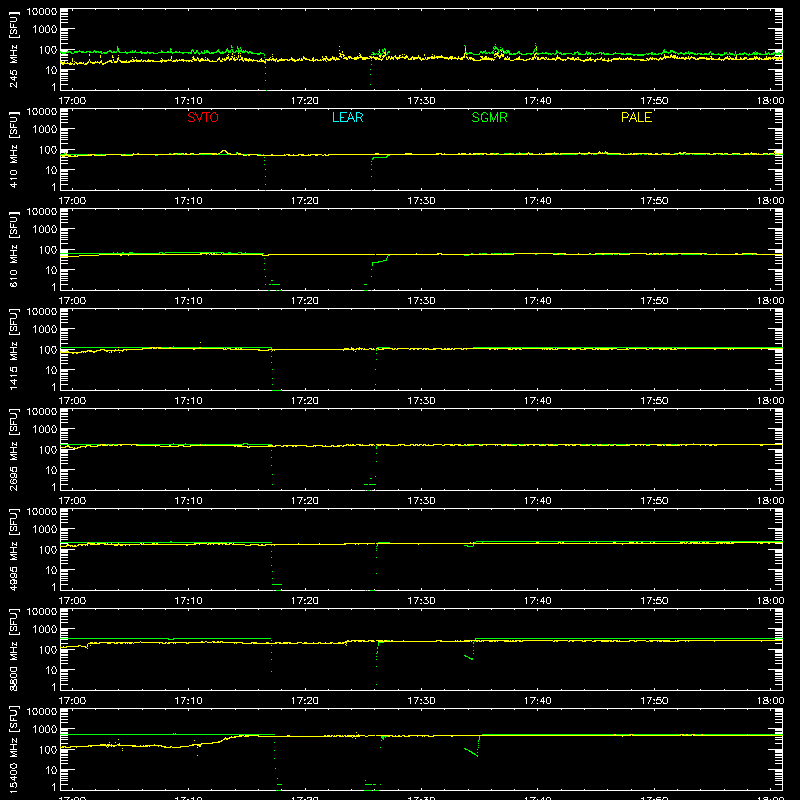Click 17:20 tick under the 245 MHz plot
Image resolution: width=800 pixels, height=800 pixels.
point(305,101)
